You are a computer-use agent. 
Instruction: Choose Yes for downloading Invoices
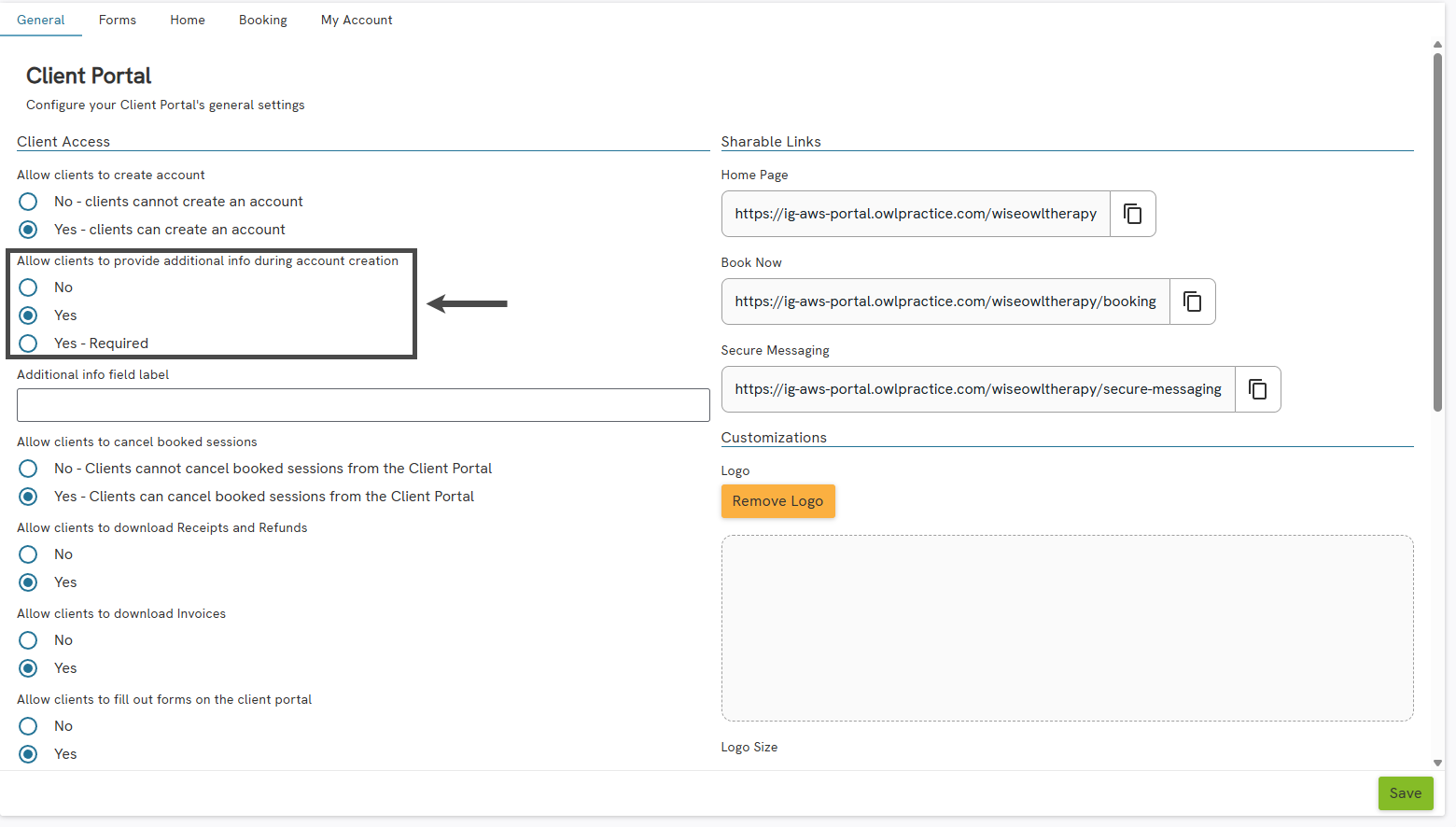28,668
